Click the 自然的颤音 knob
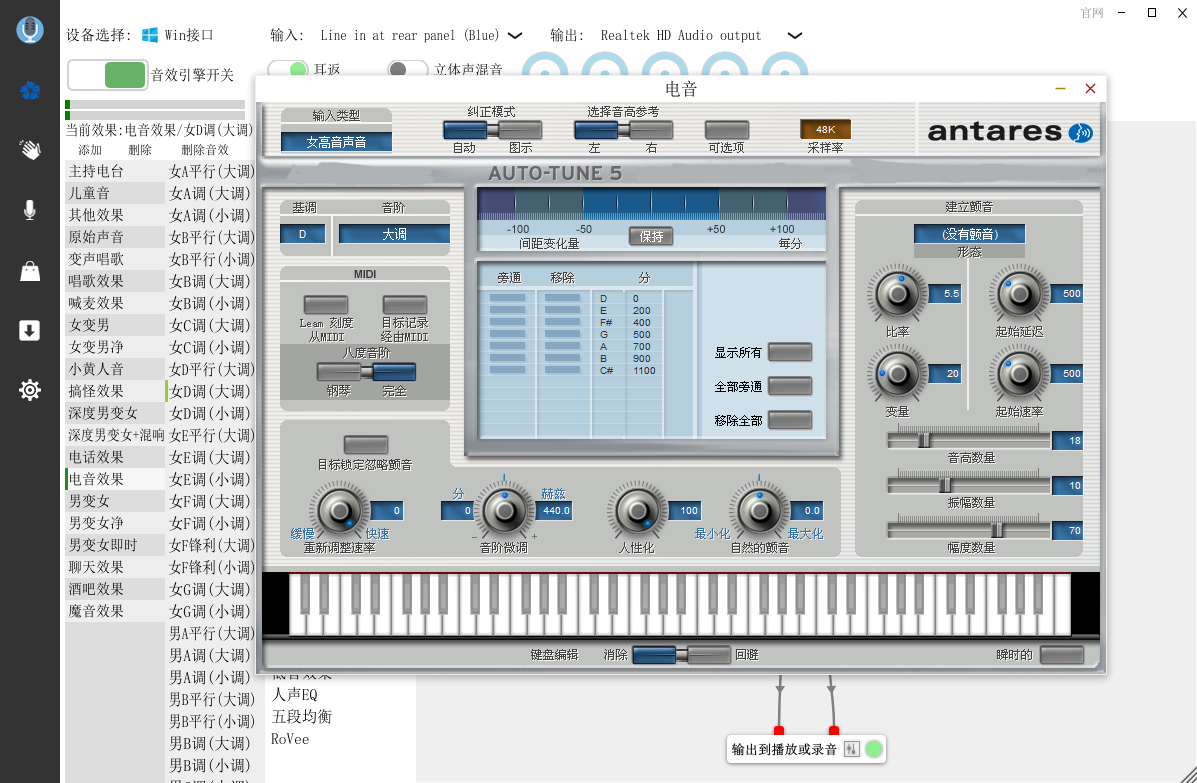The width and height of the screenshot is (1197, 783). [x=760, y=511]
